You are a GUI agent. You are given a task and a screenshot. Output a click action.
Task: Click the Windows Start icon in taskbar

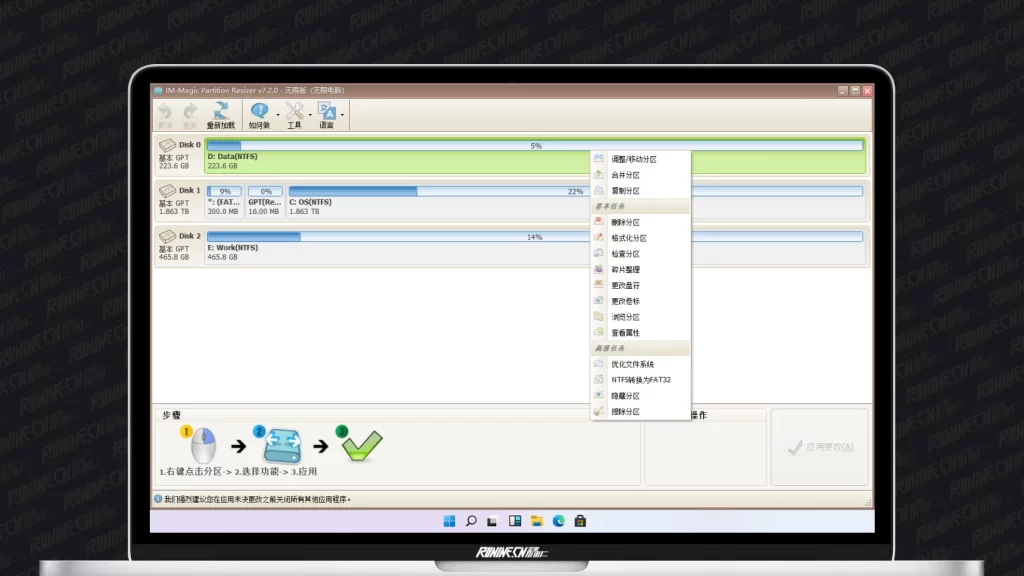[x=449, y=521]
